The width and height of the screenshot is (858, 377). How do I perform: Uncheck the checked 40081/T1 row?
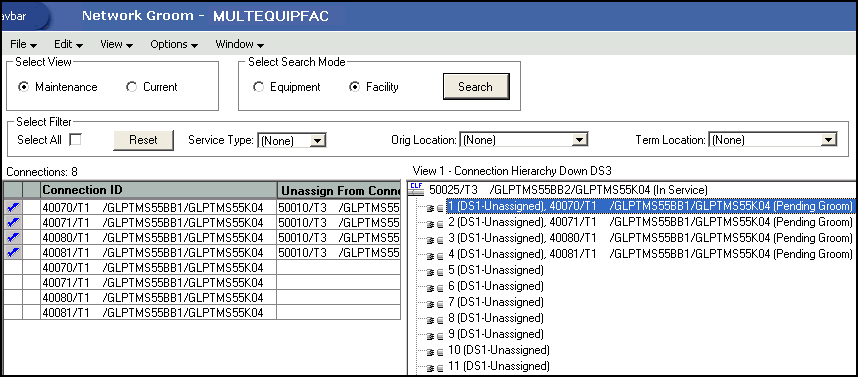pos(14,252)
